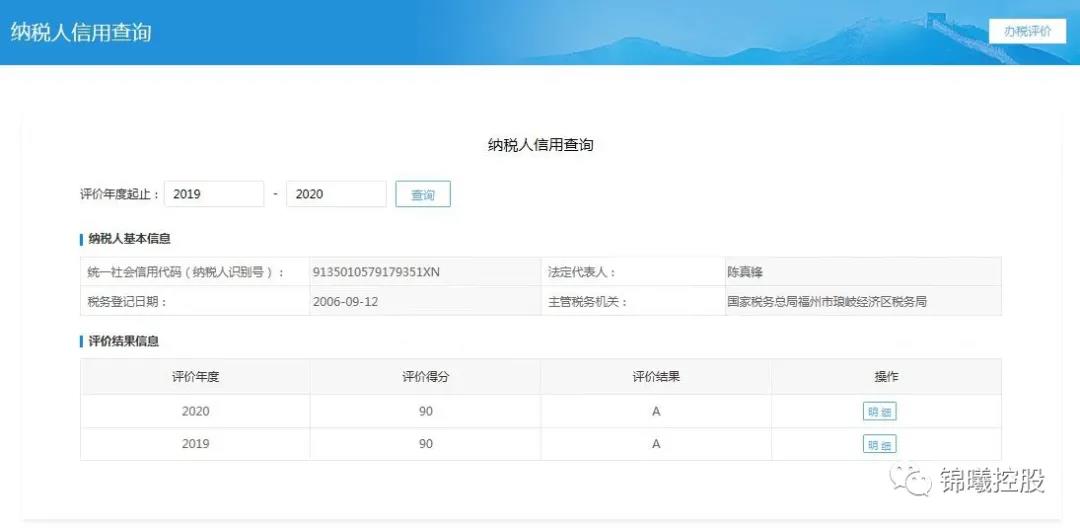Click the 操作 column header
Viewport: 1080px width, 528px height.
[886, 377]
